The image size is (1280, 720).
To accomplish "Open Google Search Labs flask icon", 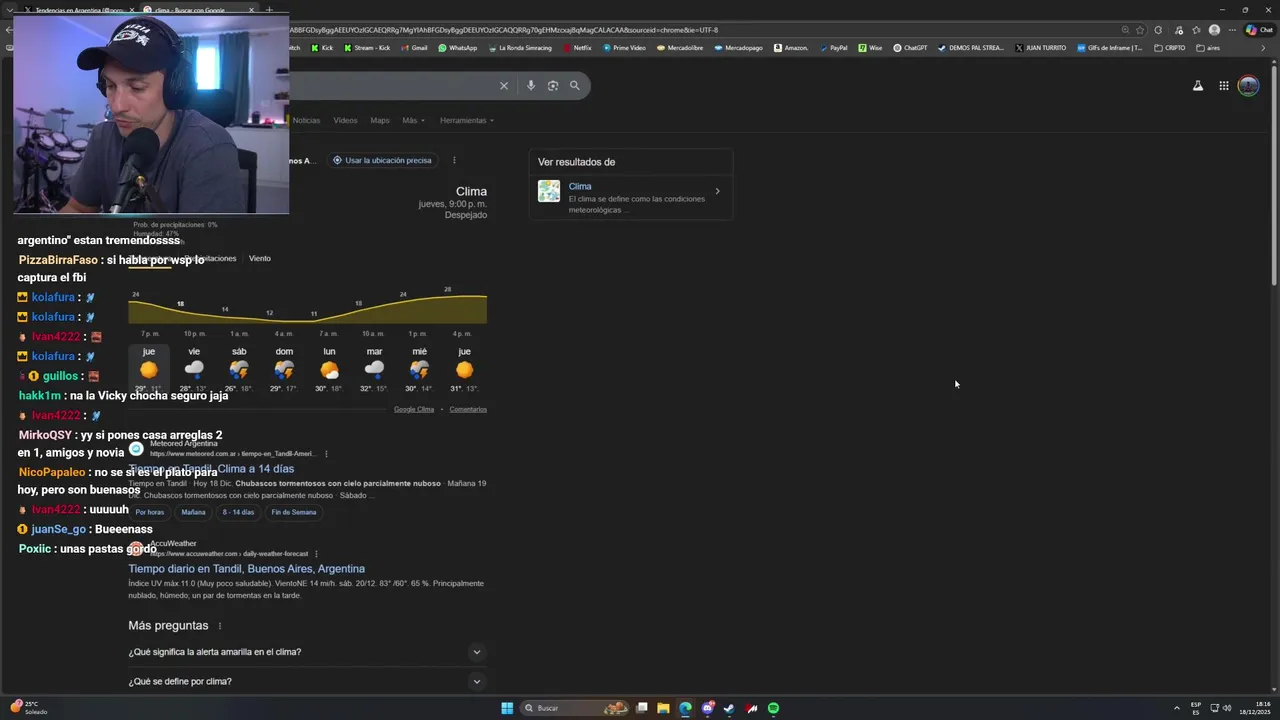I will [1198, 86].
